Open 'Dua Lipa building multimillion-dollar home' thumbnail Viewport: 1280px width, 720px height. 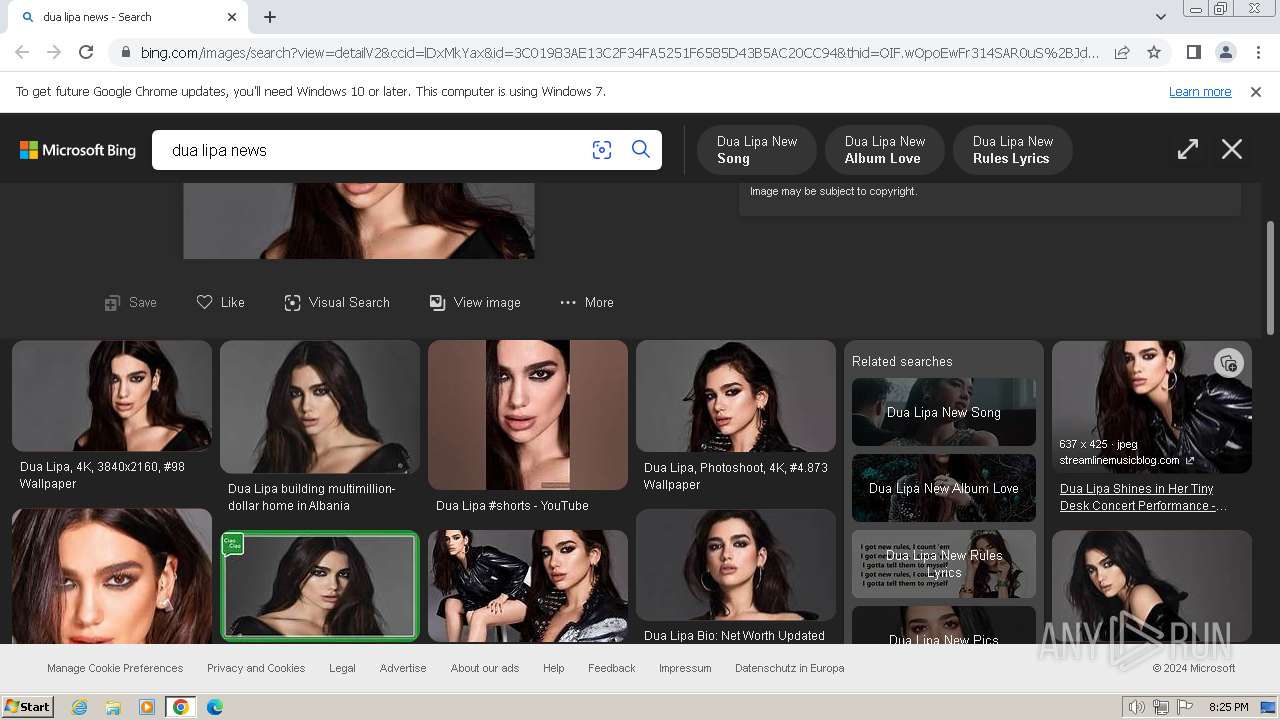click(x=320, y=407)
